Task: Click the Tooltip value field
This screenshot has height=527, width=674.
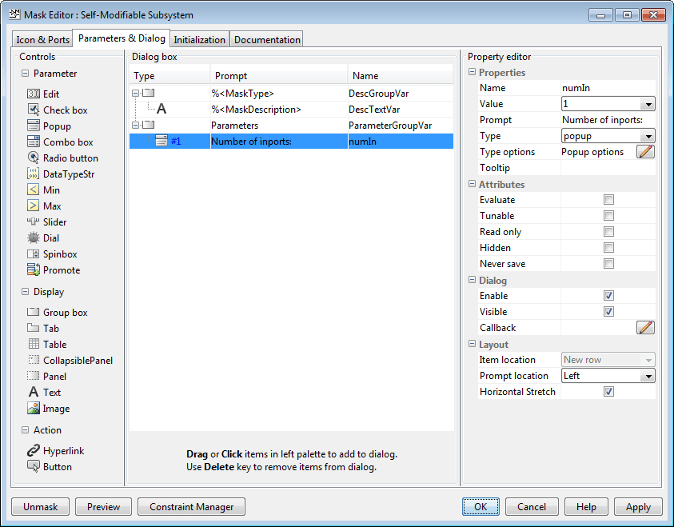Action: point(608,168)
